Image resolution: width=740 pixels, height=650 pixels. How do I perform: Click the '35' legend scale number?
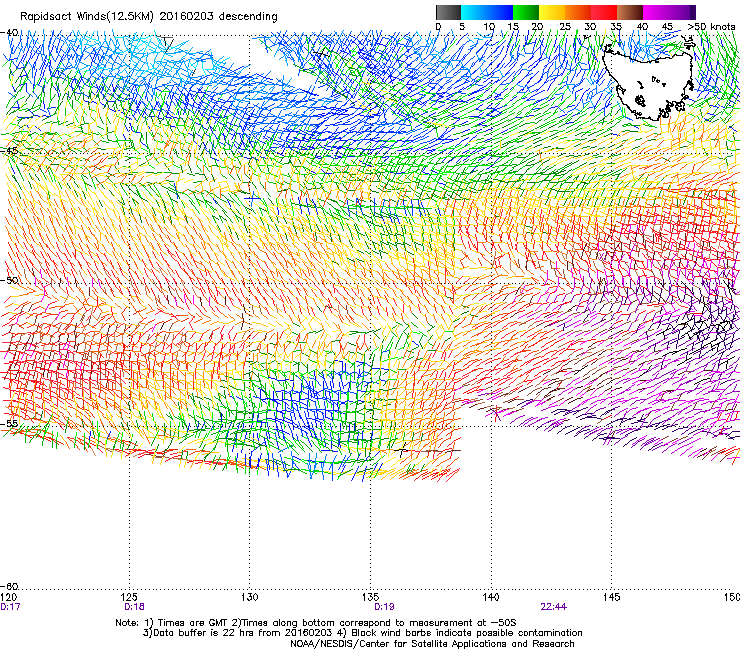pos(616,27)
